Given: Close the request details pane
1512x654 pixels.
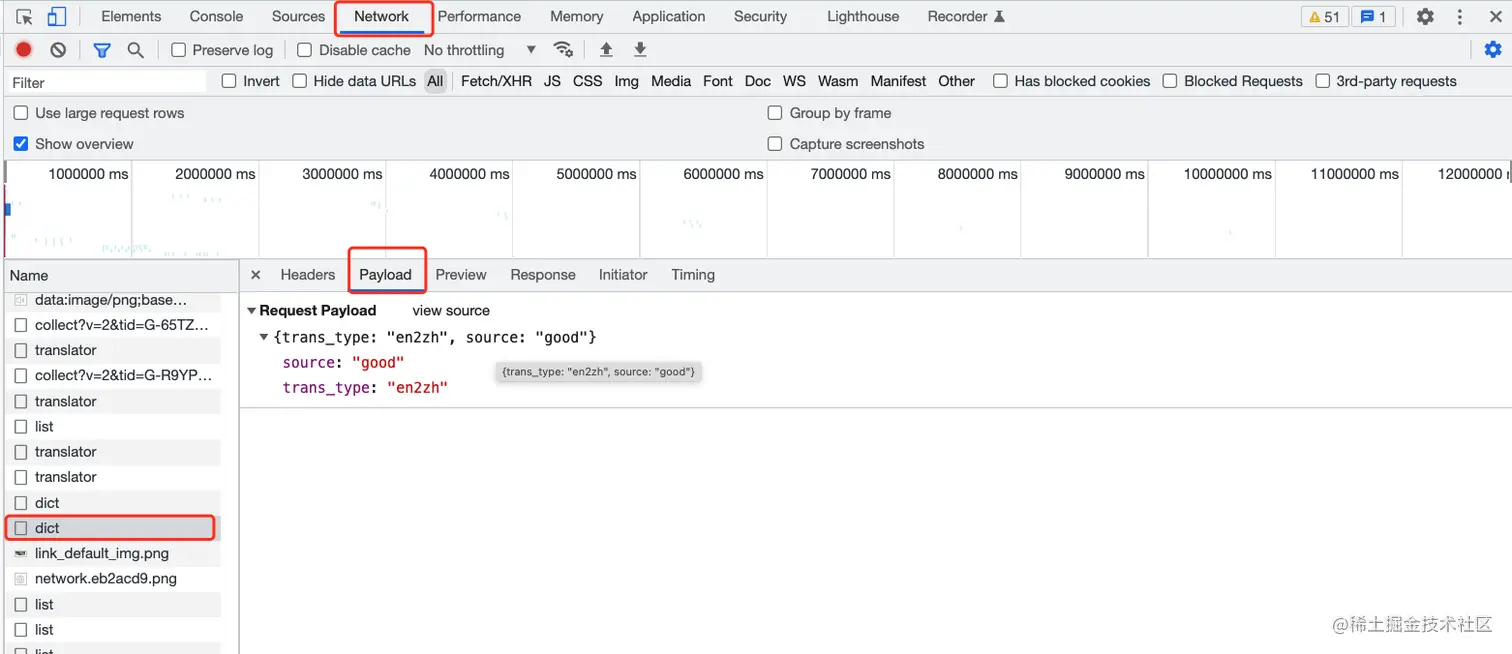Looking at the screenshot, I should click(256, 275).
